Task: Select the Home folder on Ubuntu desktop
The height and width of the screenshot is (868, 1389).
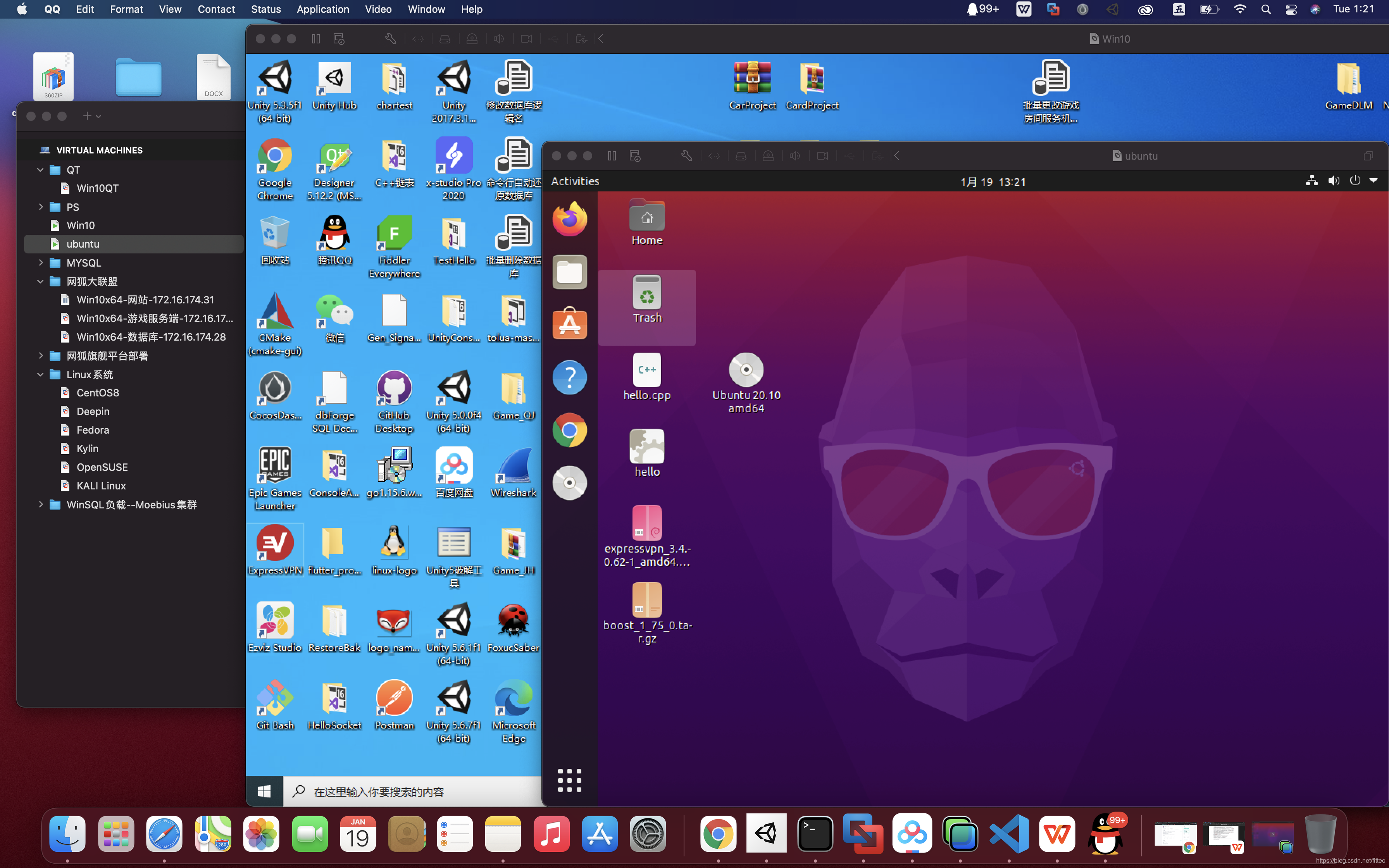Action: pyautogui.click(x=647, y=223)
